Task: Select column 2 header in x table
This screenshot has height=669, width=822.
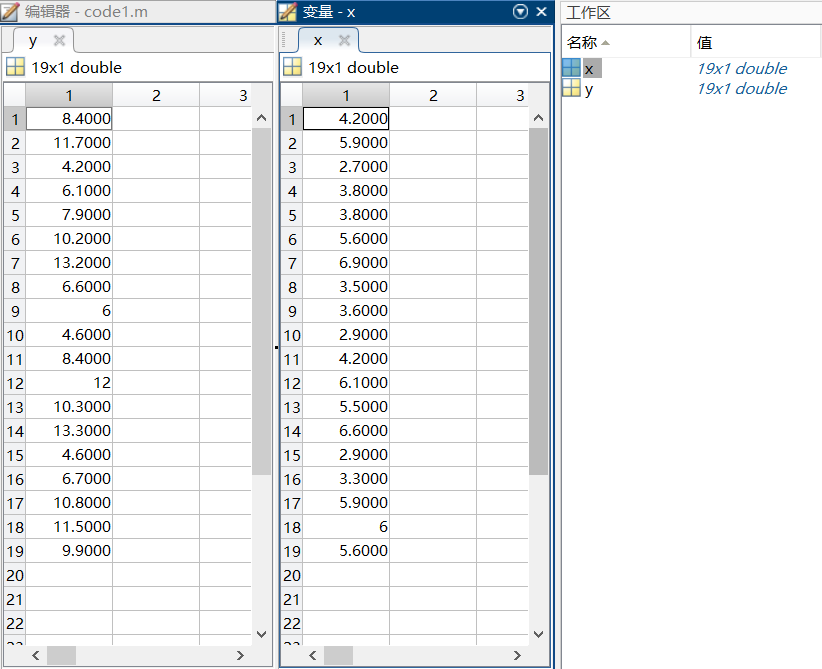Action: tap(432, 95)
